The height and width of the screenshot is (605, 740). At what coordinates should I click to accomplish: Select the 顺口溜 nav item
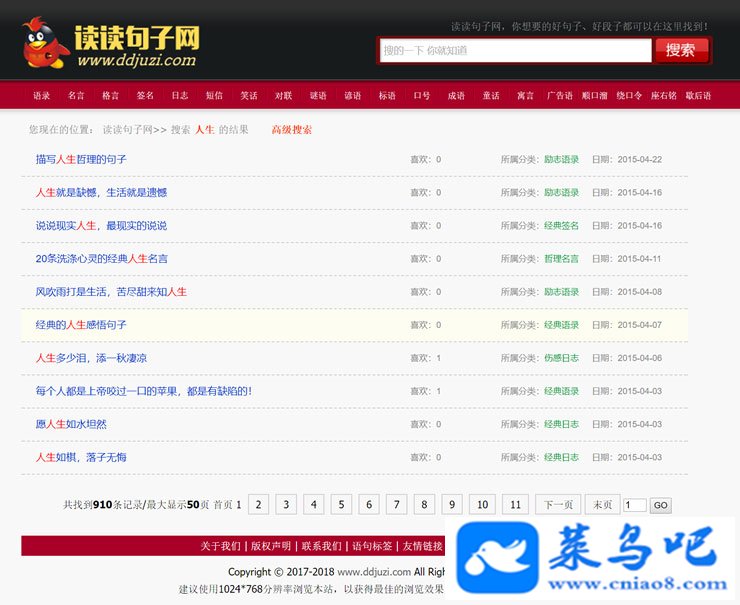tap(595, 95)
